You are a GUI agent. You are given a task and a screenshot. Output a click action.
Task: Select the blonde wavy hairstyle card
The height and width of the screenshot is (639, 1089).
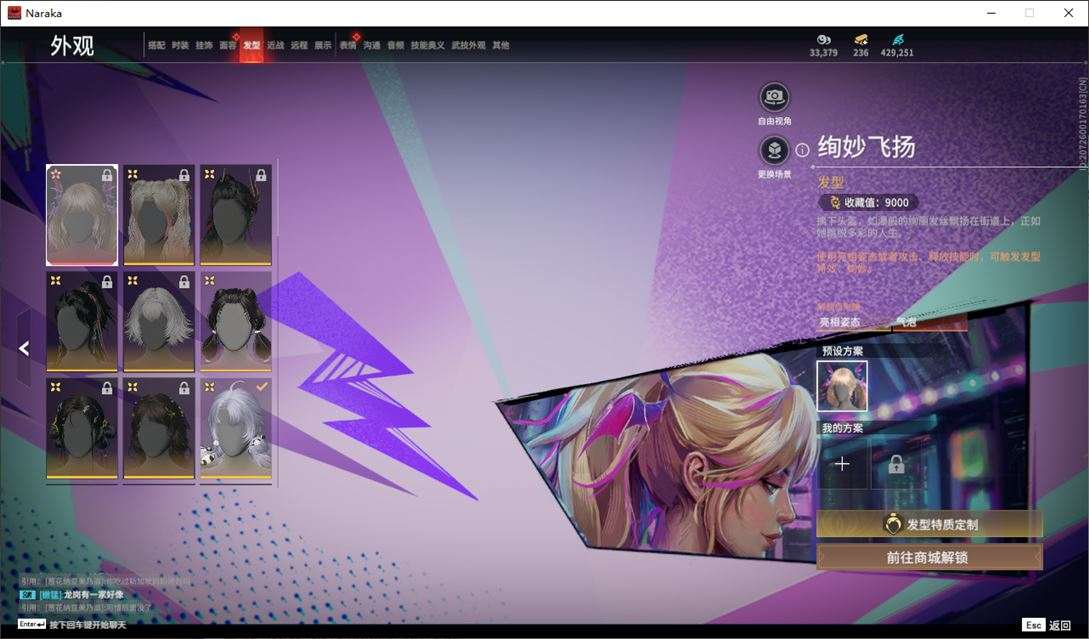click(82, 215)
